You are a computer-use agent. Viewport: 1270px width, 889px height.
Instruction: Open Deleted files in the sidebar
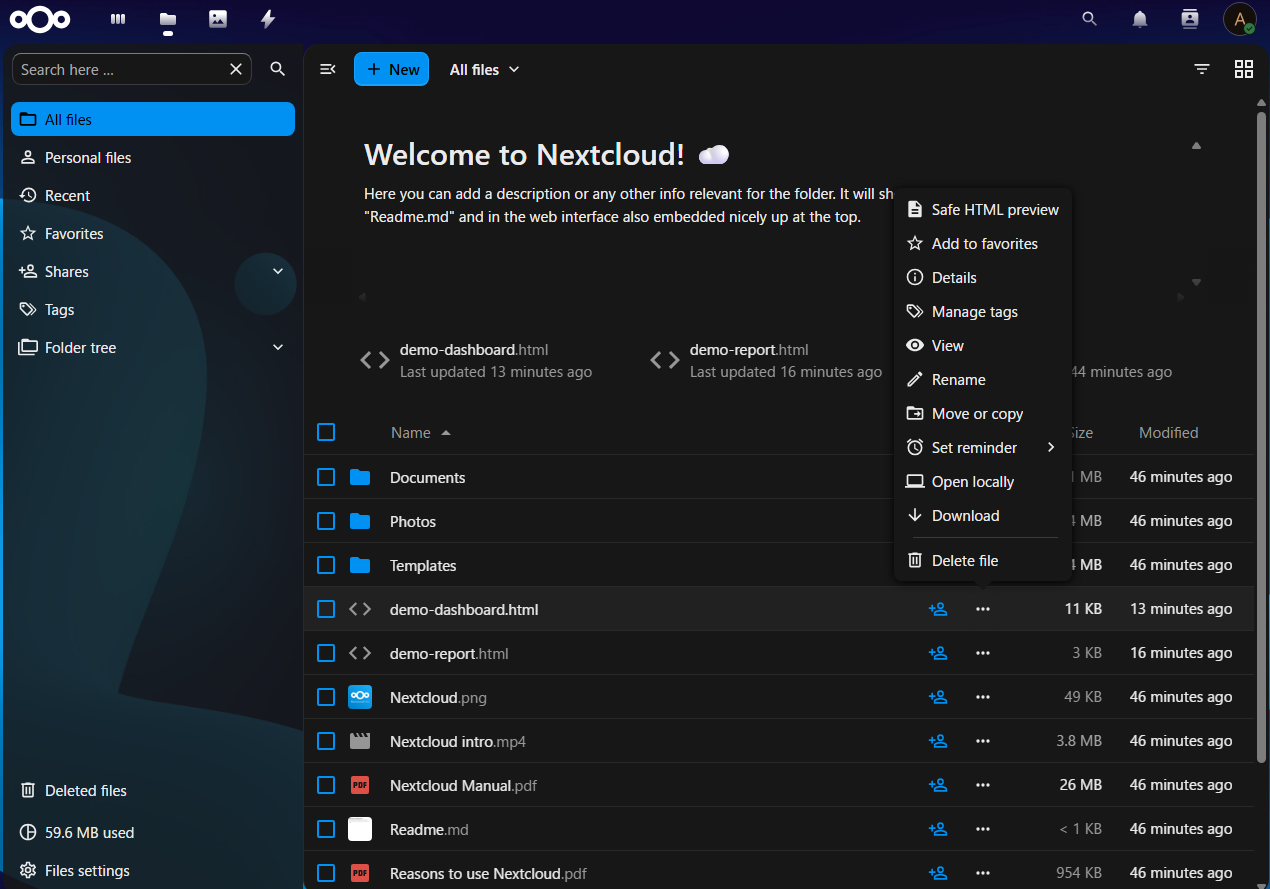[153, 790]
